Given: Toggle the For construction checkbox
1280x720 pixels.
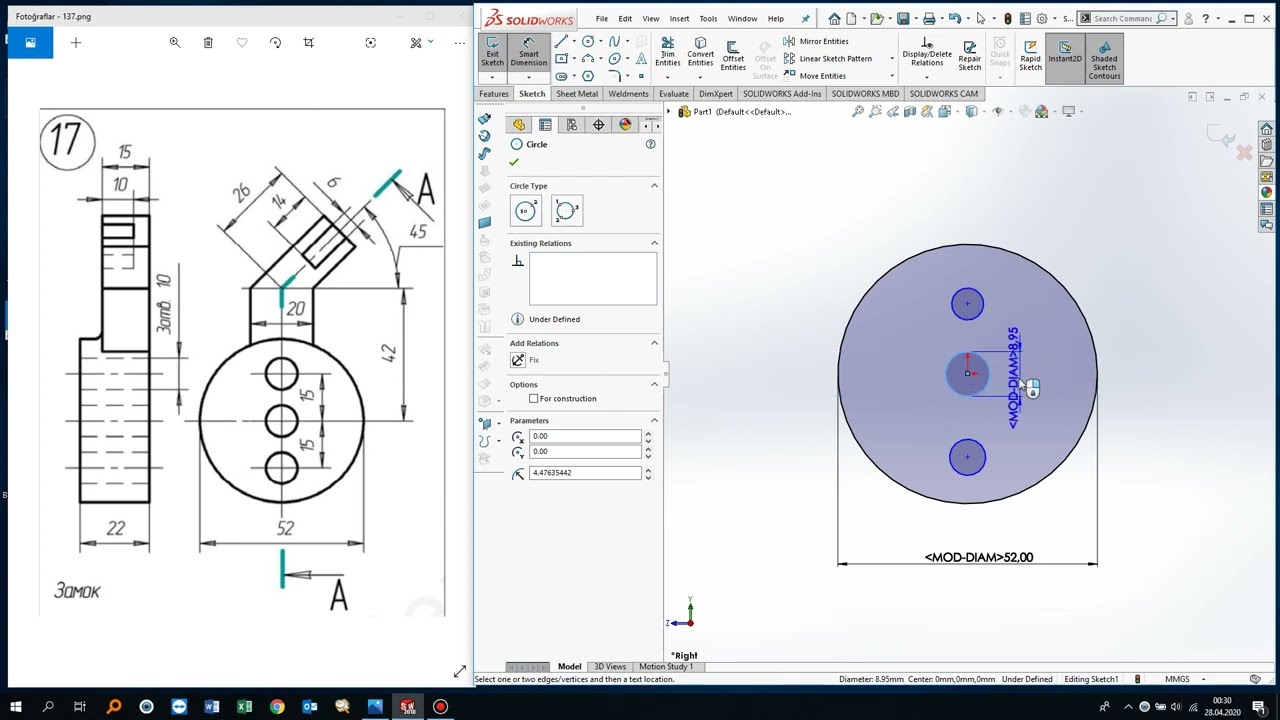Looking at the screenshot, I should (x=534, y=398).
